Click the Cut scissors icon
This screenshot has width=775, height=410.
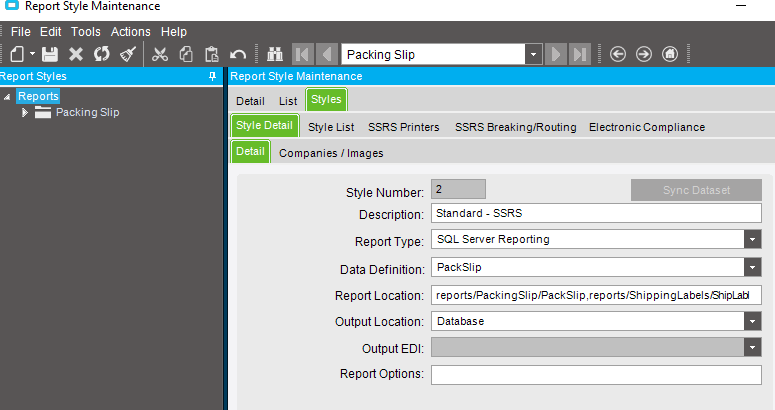point(160,54)
